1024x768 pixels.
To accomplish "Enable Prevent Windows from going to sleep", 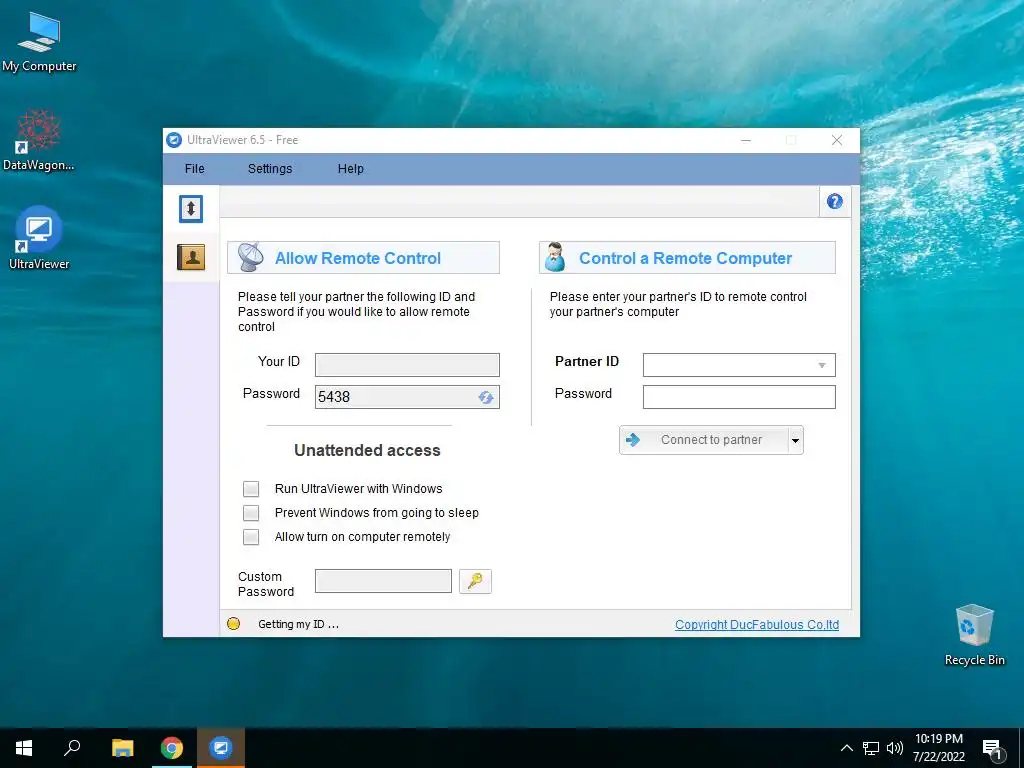I will tap(251, 513).
